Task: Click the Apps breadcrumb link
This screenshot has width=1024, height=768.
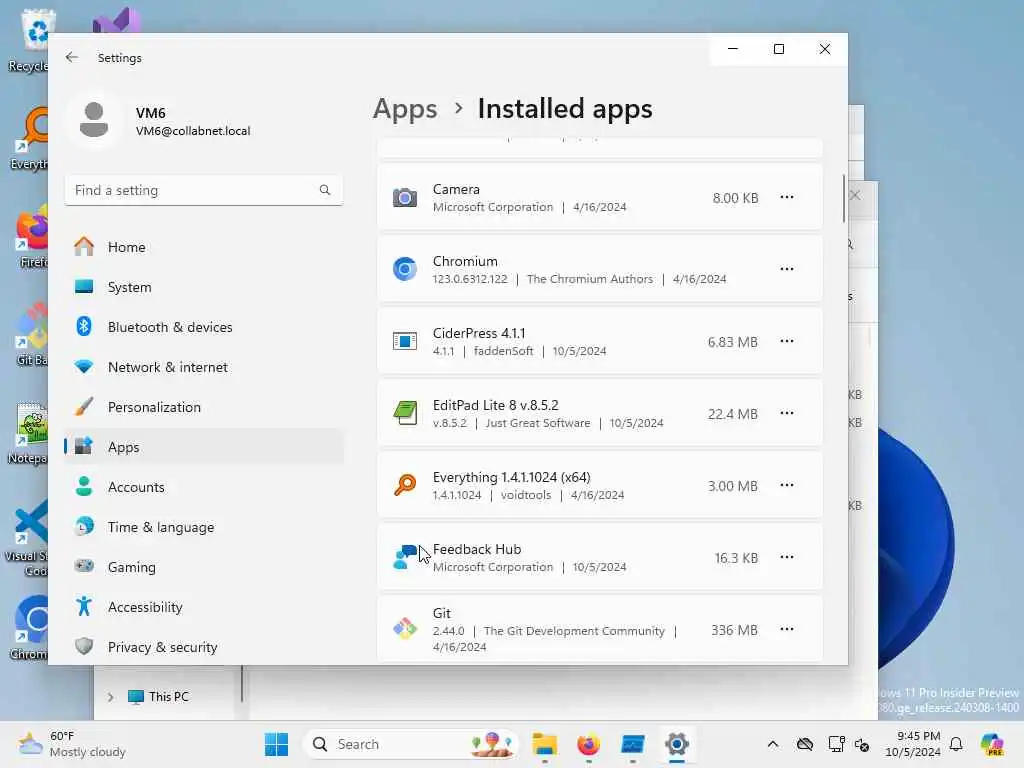Action: [405, 108]
